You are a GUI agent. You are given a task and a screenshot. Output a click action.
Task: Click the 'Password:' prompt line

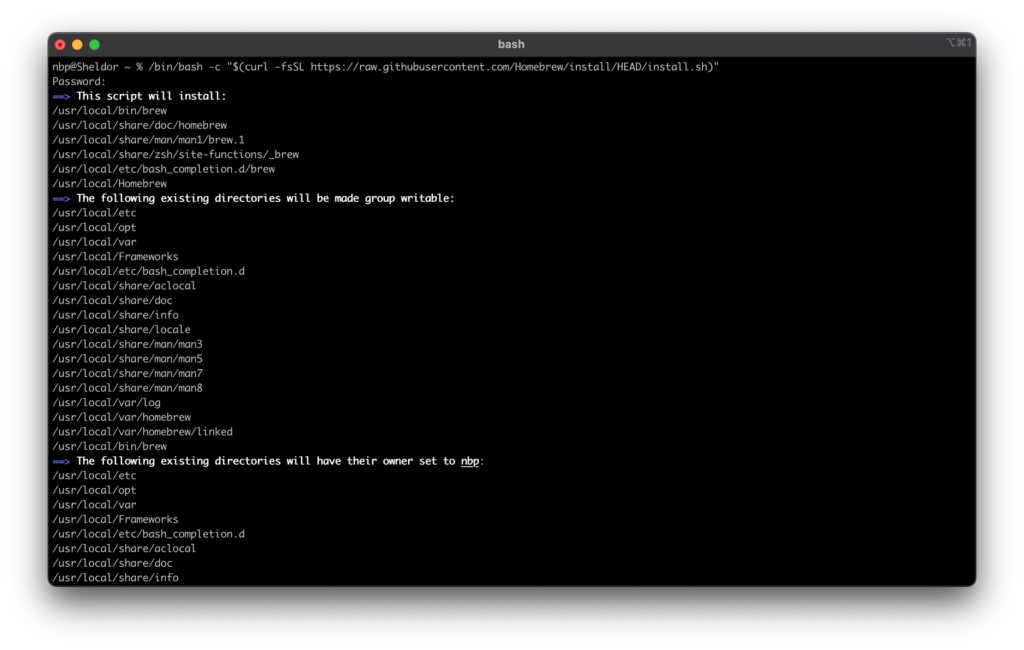point(79,82)
